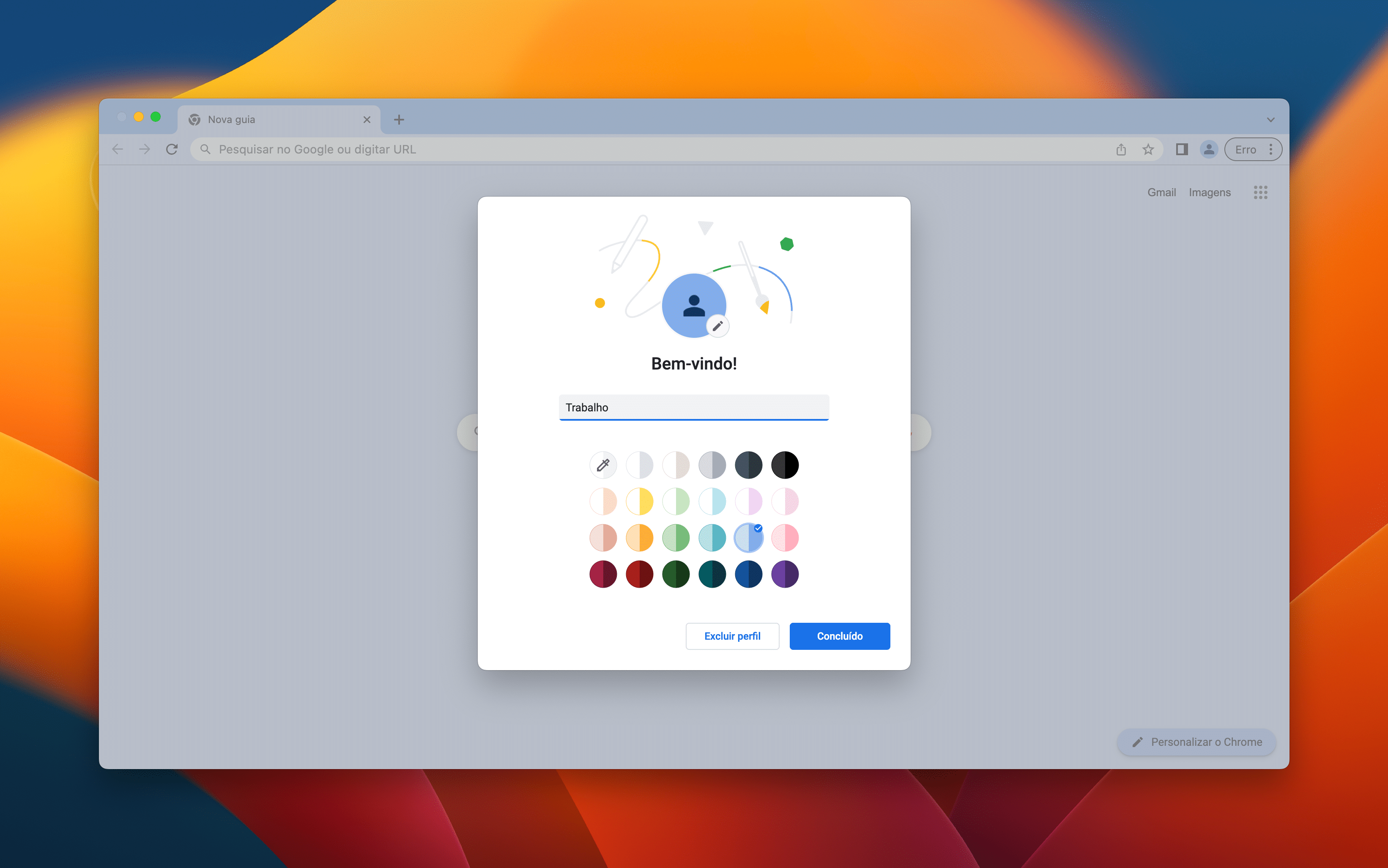Click the large blue profile avatar
Image resolution: width=1388 pixels, height=868 pixels.
693,305
